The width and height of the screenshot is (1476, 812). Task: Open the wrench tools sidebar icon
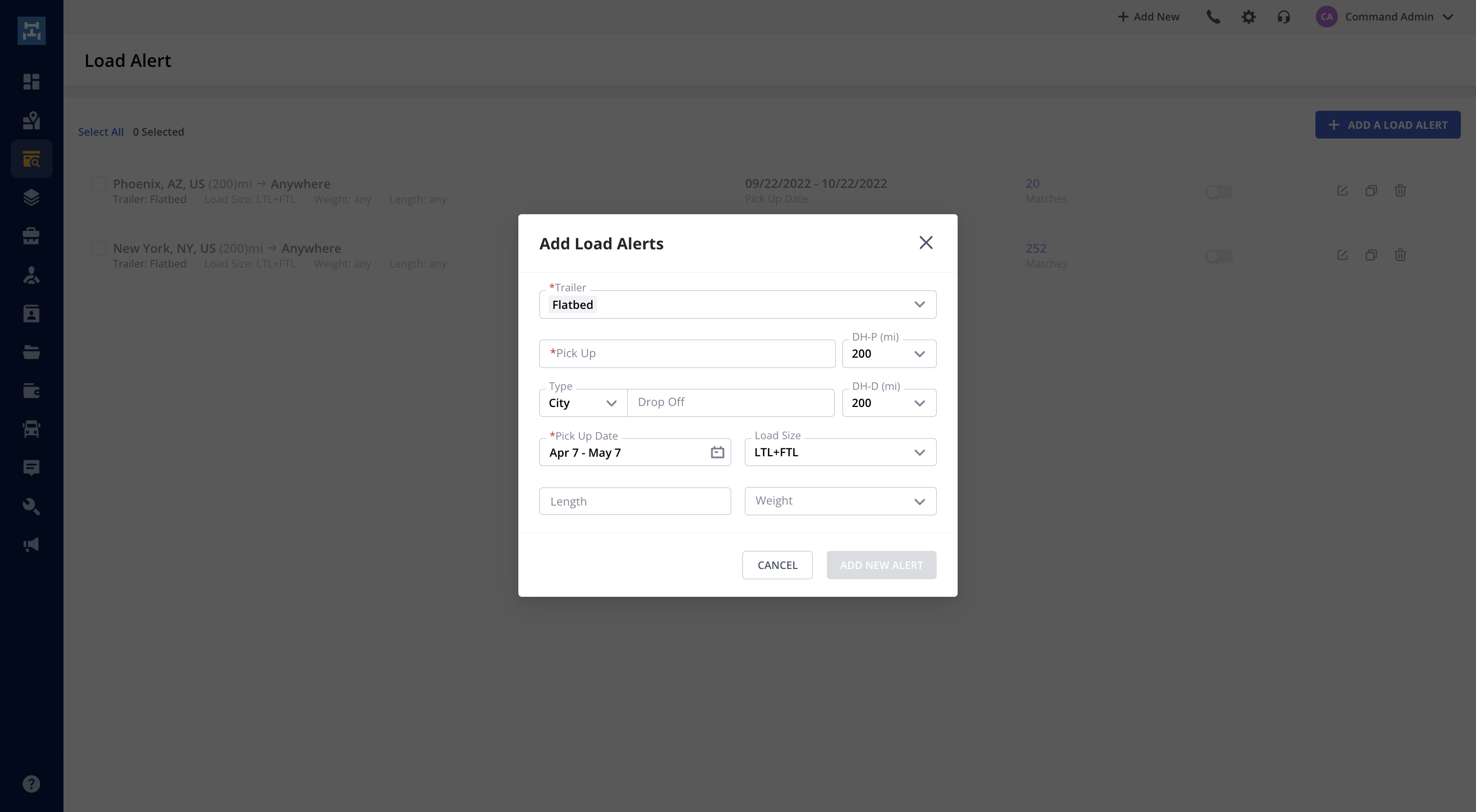(x=32, y=507)
